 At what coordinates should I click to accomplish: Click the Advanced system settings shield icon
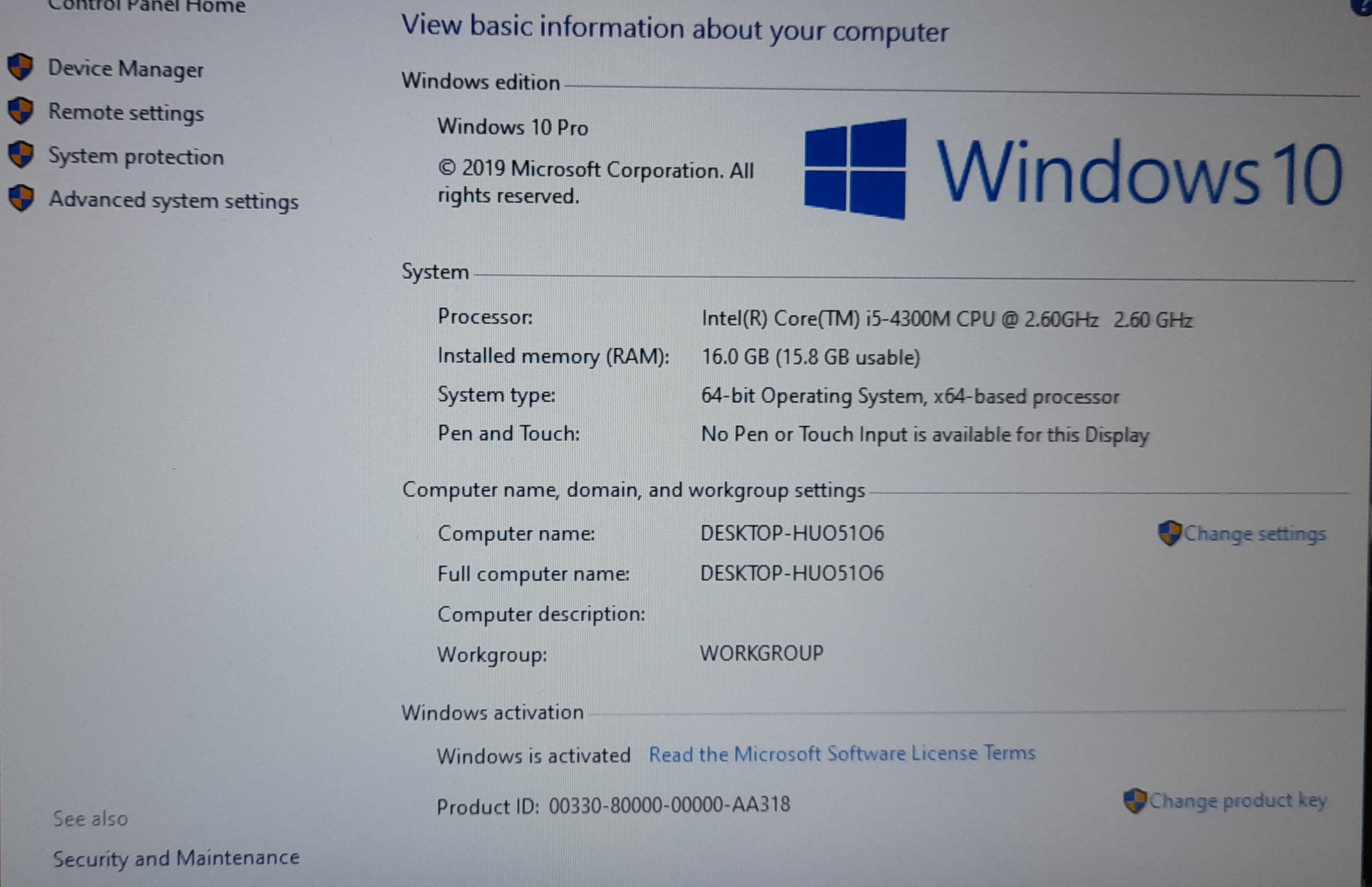pyautogui.click(x=21, y=199)
